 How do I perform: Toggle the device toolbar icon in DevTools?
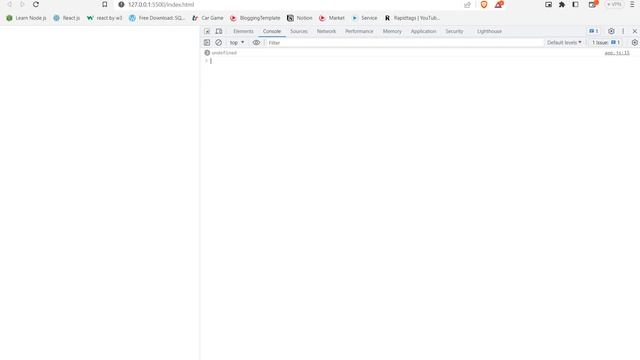pos(219,31)
